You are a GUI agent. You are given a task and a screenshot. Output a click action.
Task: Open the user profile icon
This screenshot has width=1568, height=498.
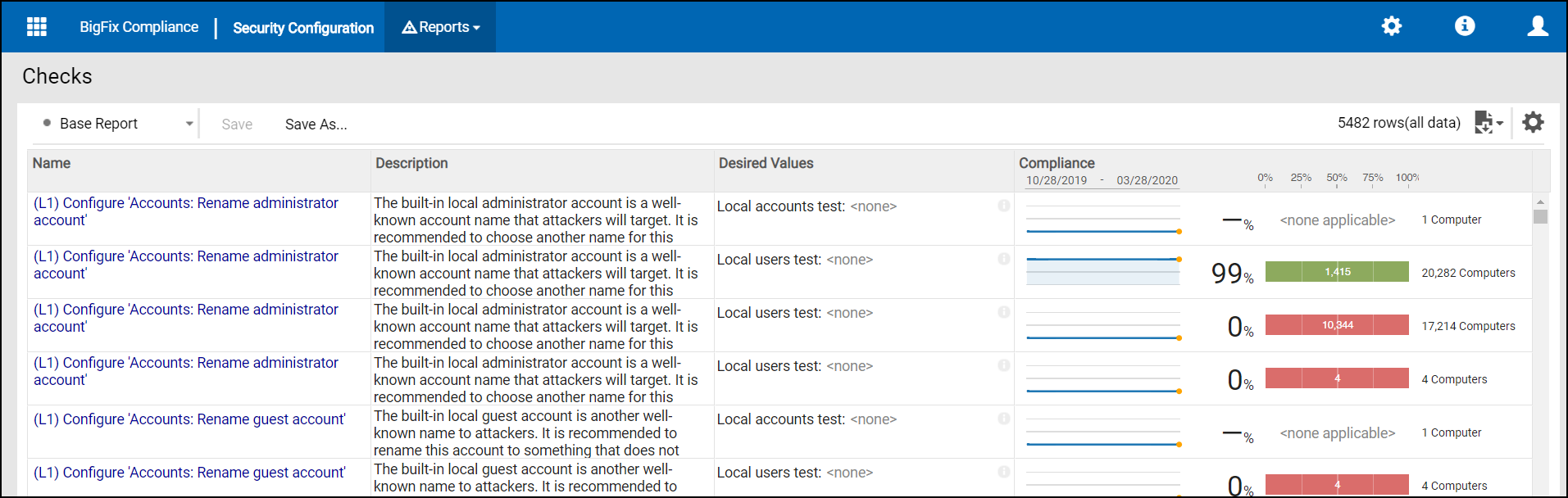click(1537, 26)
